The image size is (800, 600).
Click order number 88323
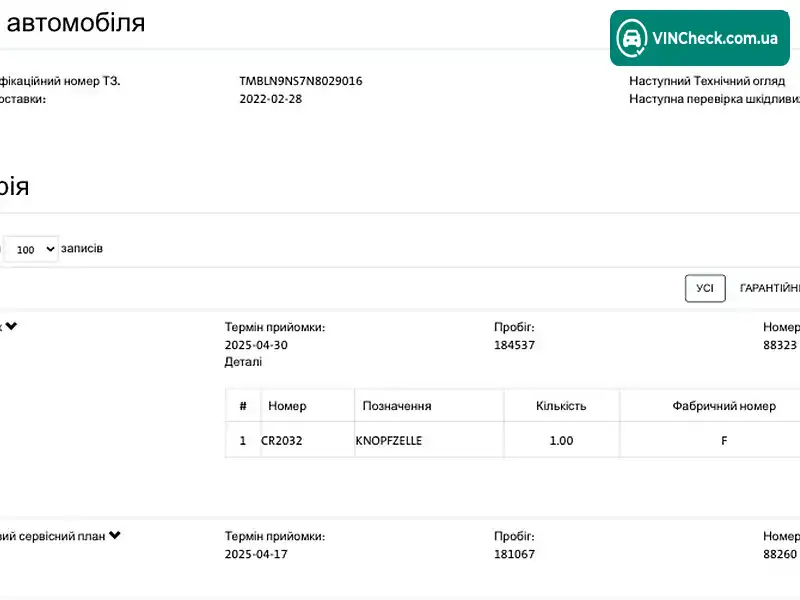[780, 345]
